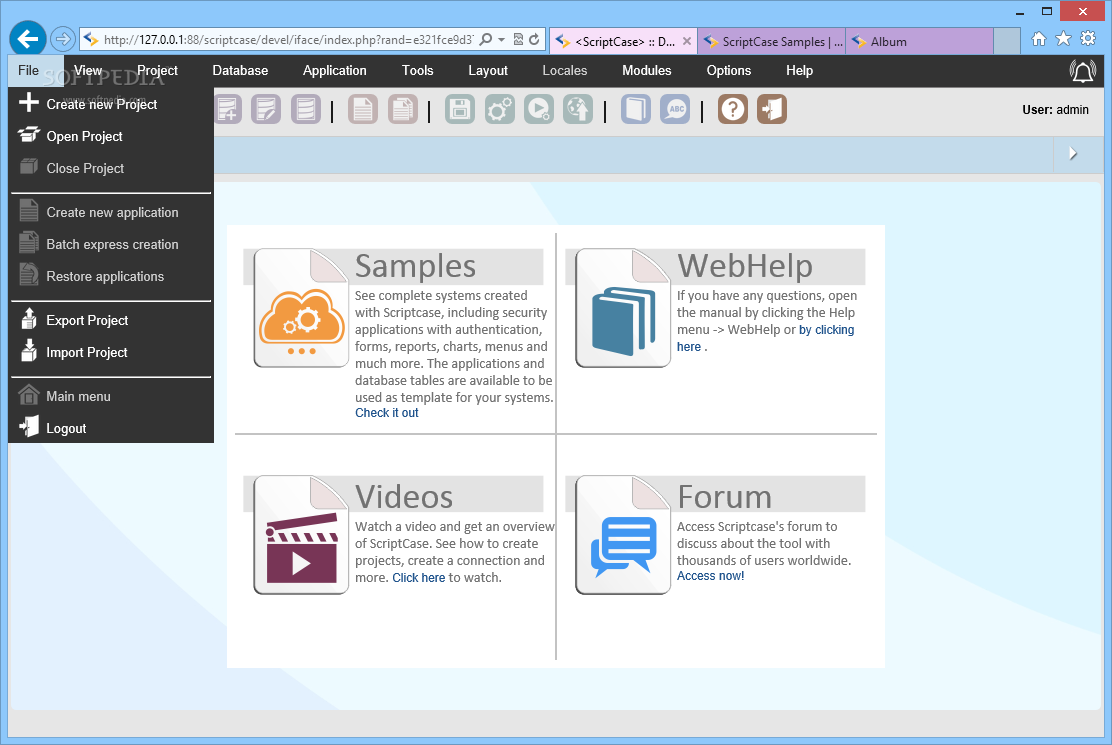Image resolution: width=1112 pixels, height=745 pixels.
Task: Switch to ScriptCase Samples browser tab
Action: click(772, 41)
